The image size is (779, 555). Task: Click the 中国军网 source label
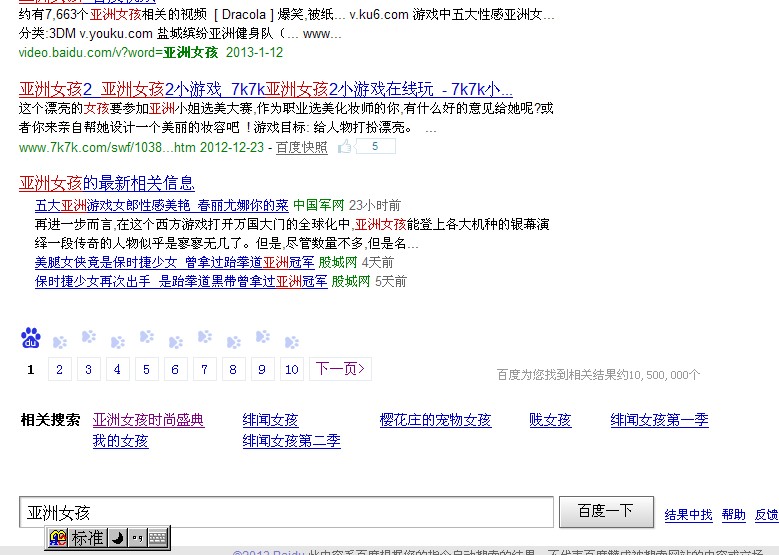coord(318,205)
